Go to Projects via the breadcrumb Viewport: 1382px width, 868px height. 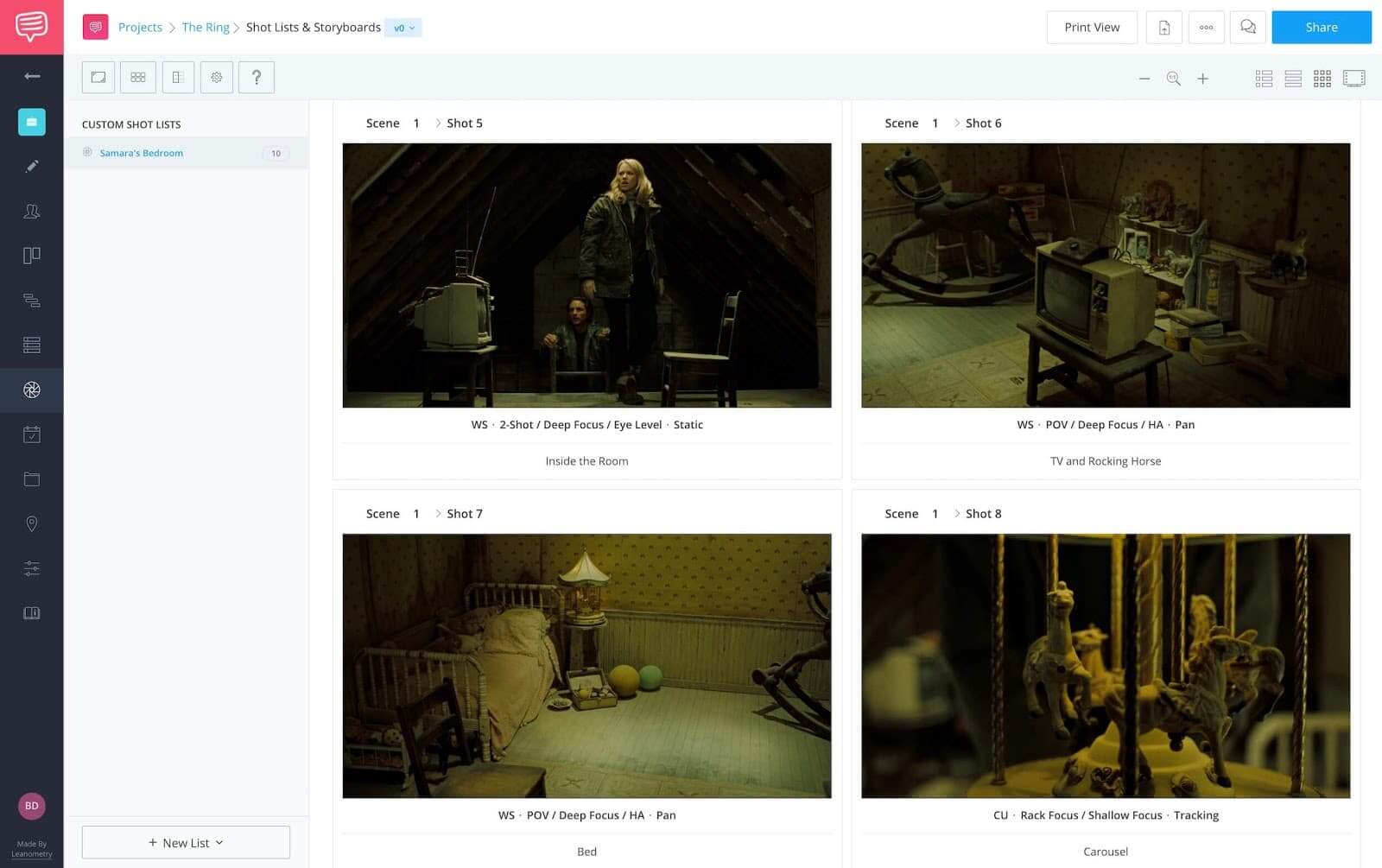140,27
